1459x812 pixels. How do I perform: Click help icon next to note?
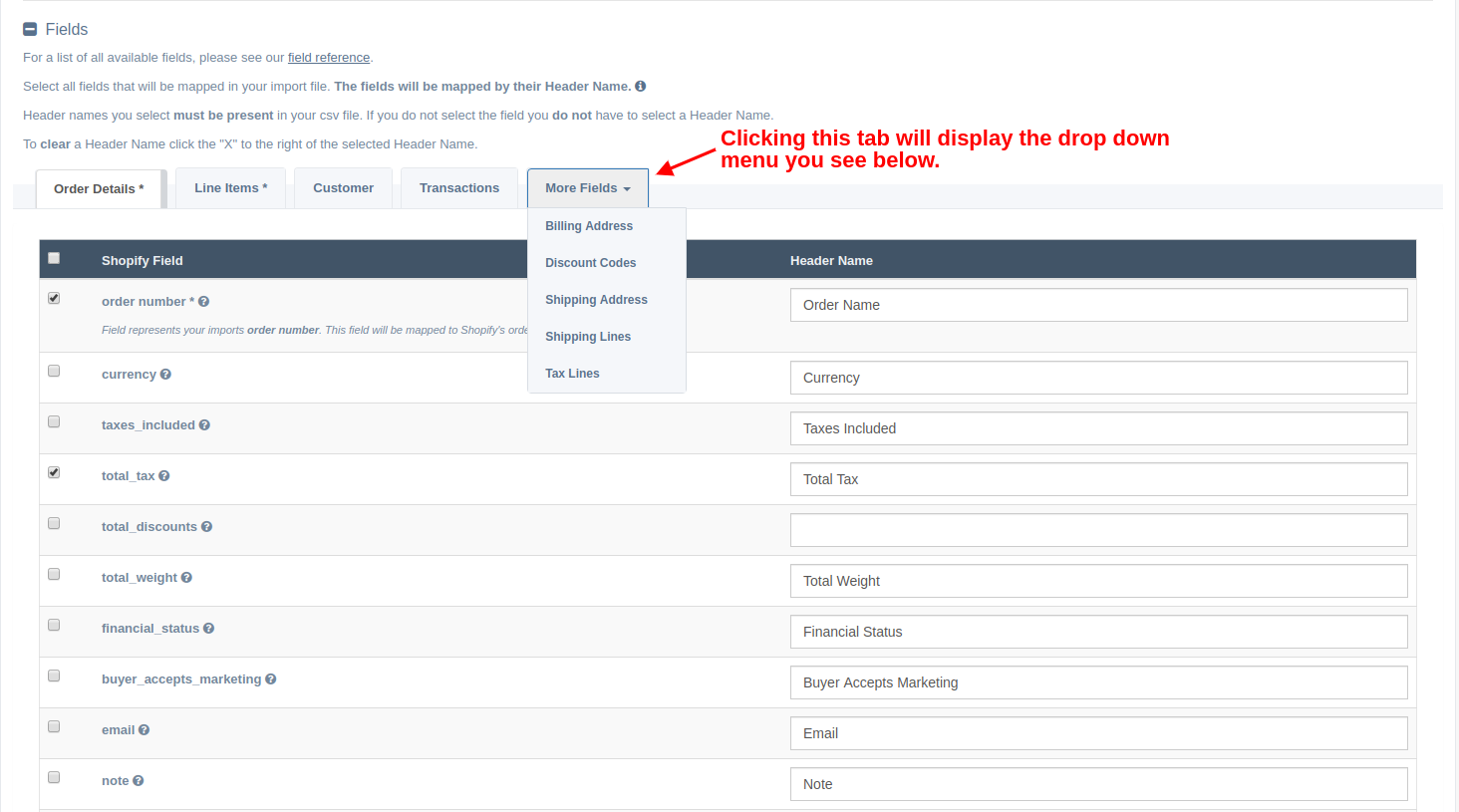coord(139,781)
